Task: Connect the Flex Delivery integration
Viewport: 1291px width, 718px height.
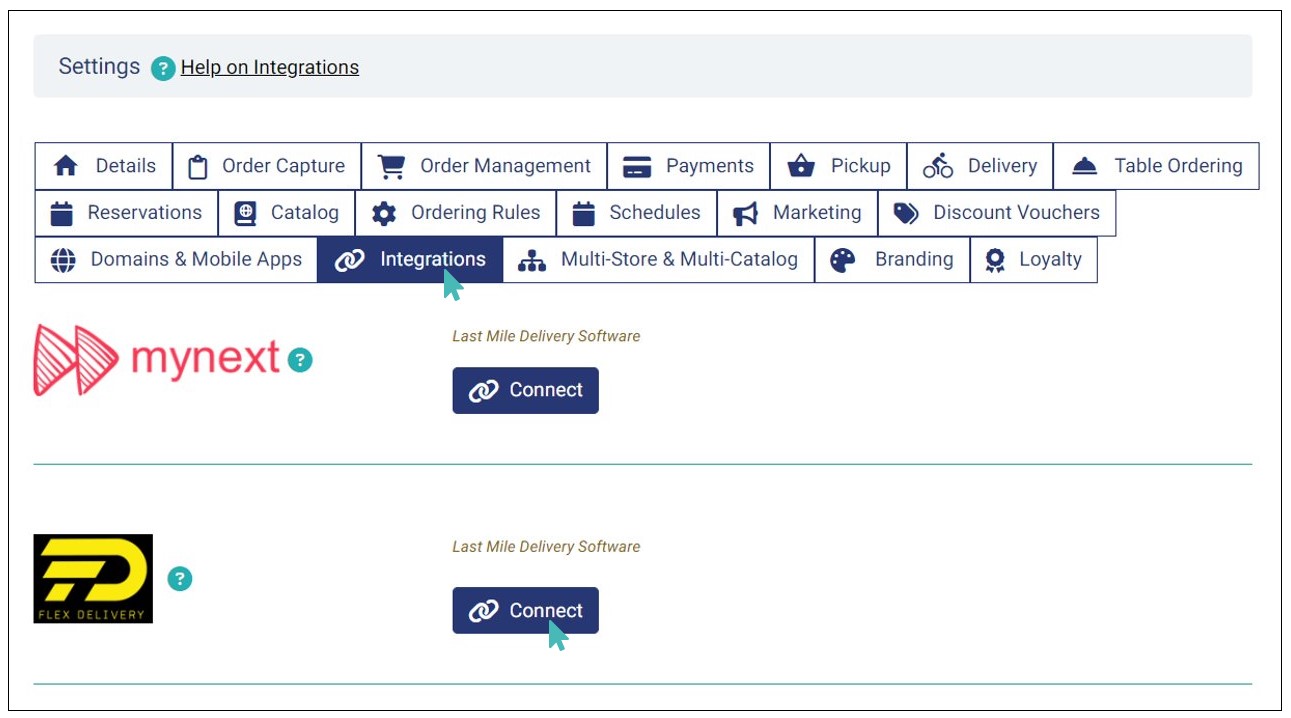Action: (x=525, y=610)
